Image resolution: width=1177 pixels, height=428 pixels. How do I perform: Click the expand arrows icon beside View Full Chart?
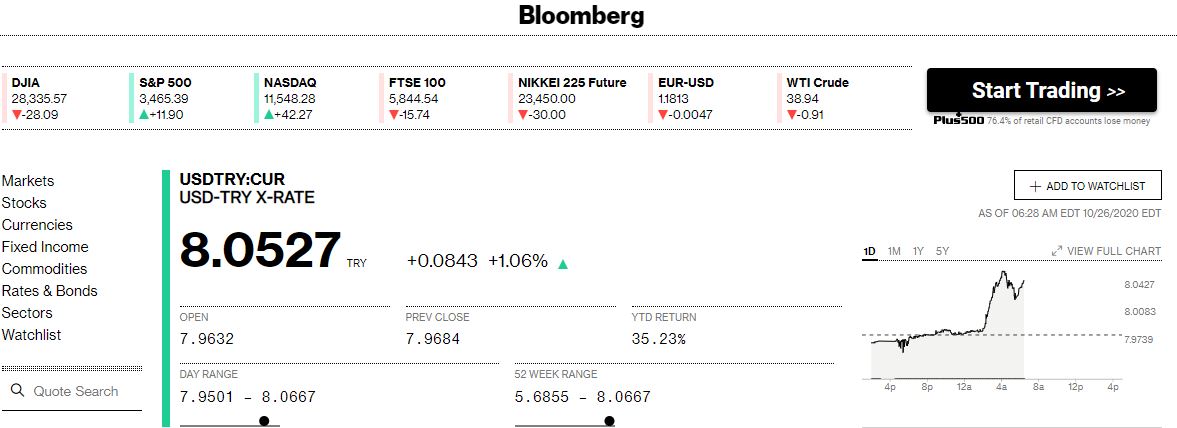coord(1056,251)
